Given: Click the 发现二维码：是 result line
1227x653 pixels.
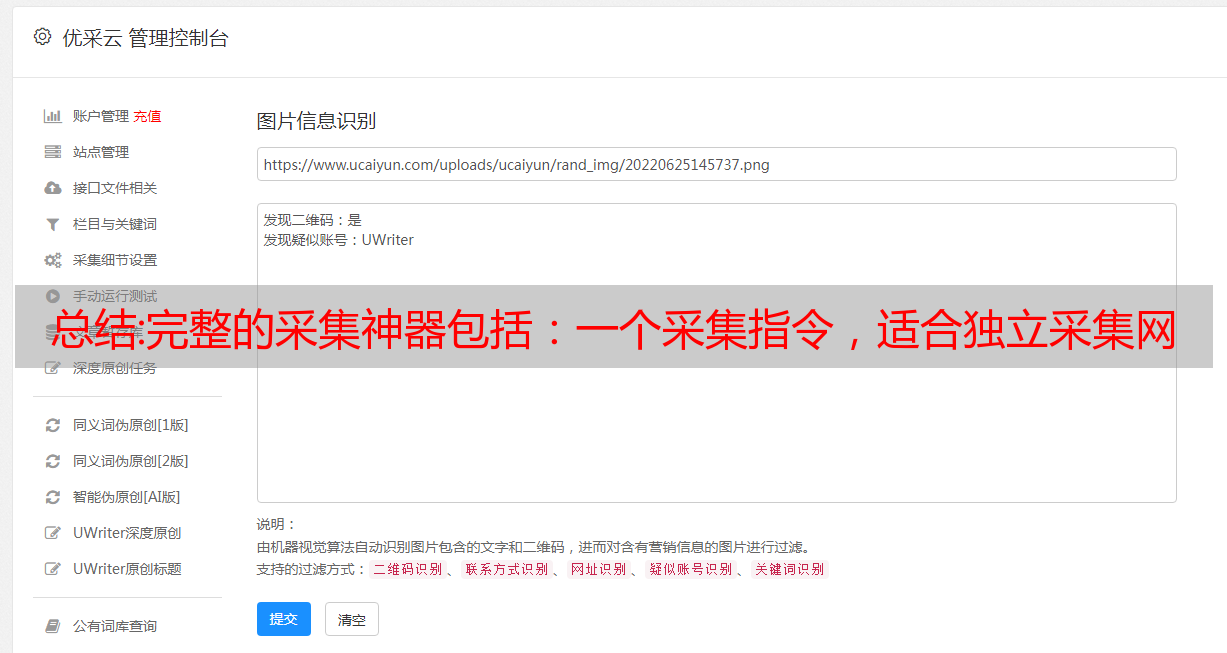Looking at the screenshot, I should point(313,220).
